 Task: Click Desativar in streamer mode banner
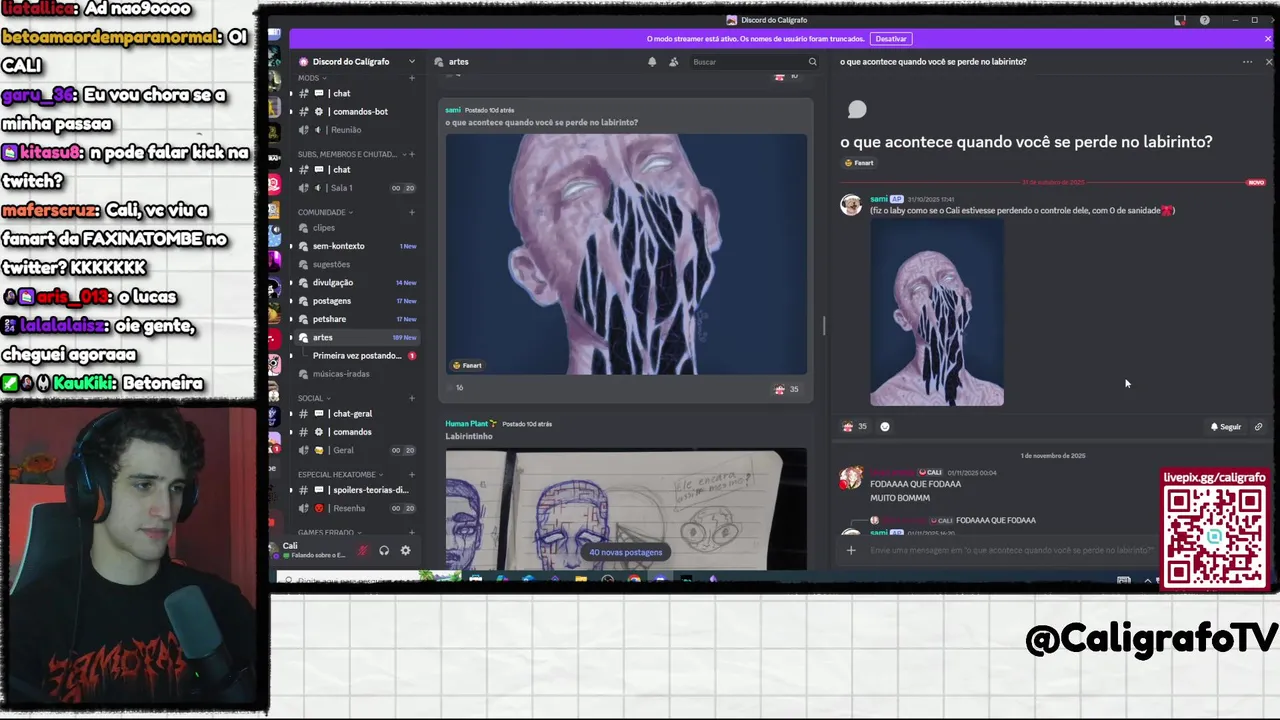pyautogui.click(x=890, y=39)
